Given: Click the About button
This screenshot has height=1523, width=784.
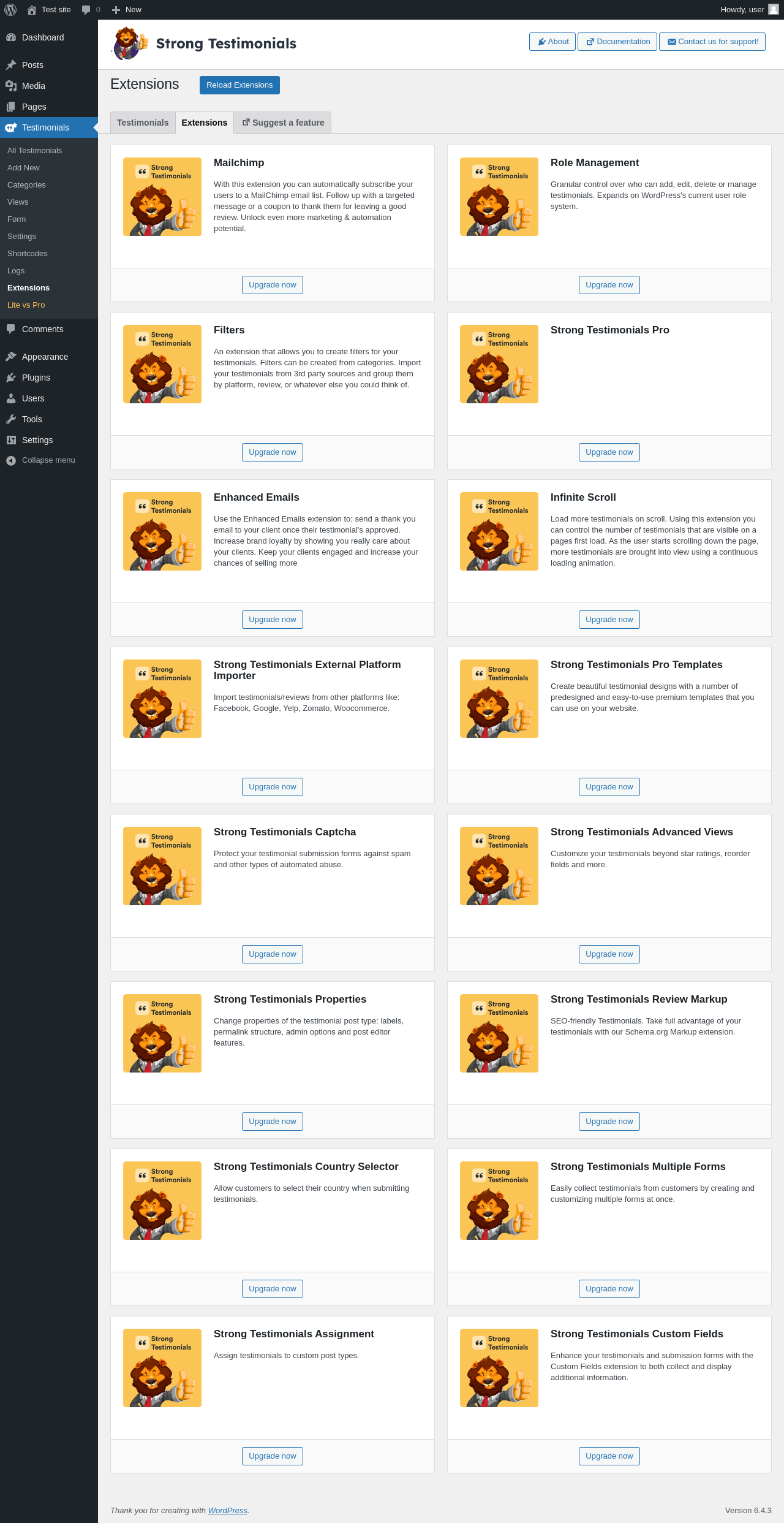Looking at the screenshot, I should [x=552, y=42].
